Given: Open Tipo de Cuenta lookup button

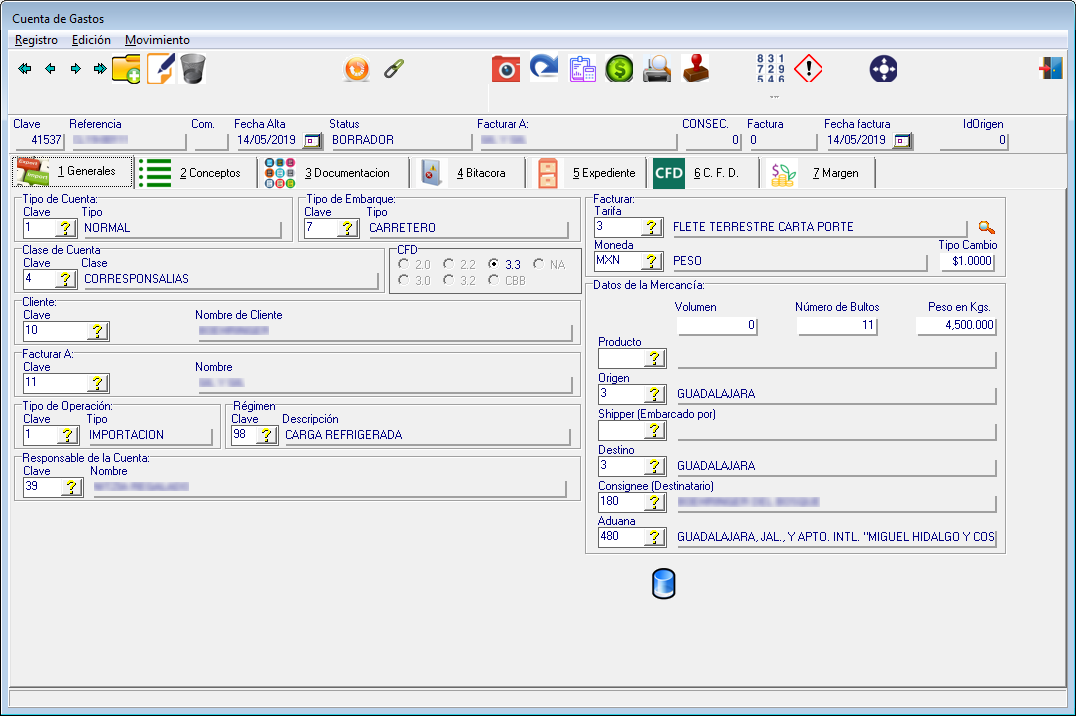Looking at the screenshot, I should (66, 228).
